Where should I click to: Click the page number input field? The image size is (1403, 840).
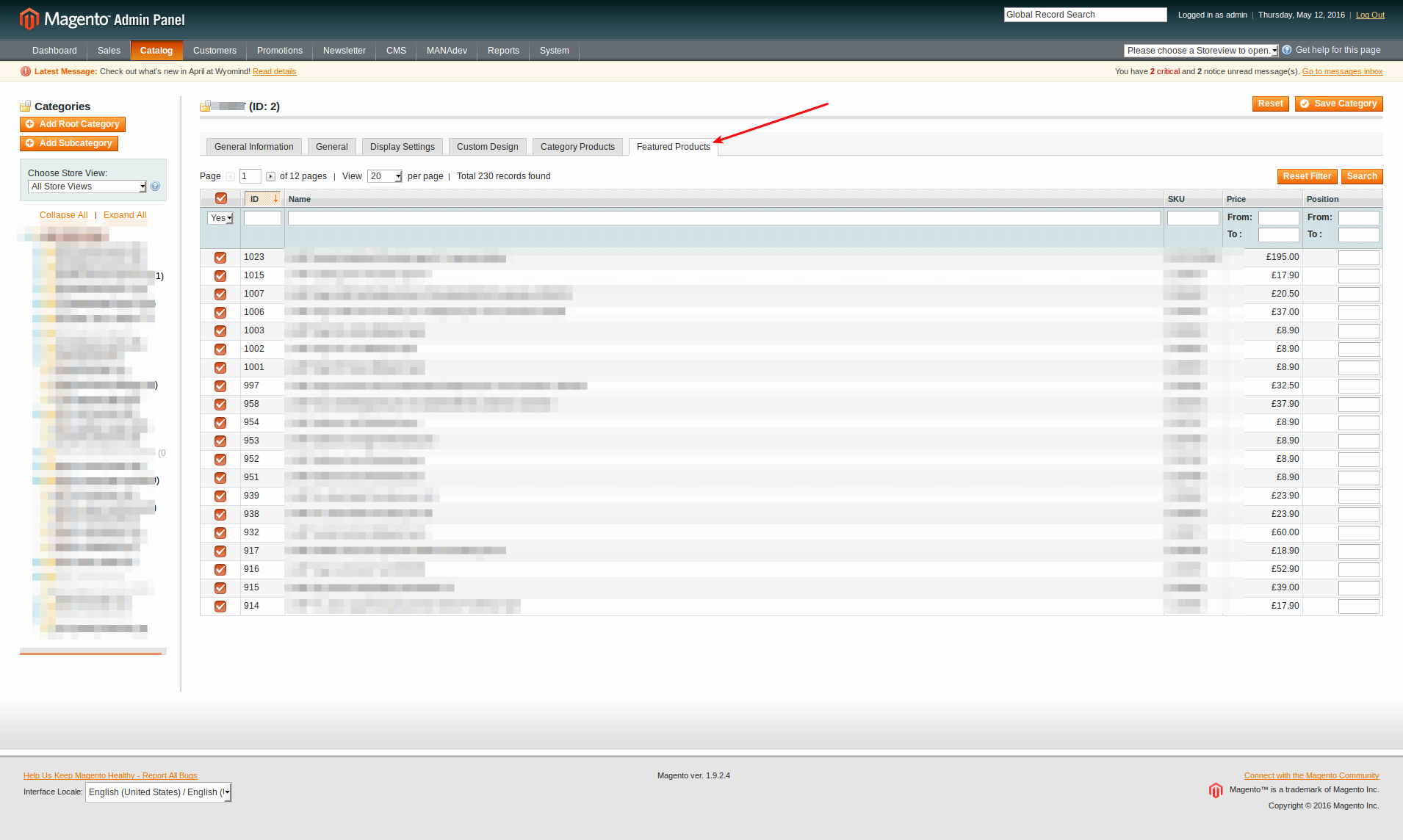250,176
